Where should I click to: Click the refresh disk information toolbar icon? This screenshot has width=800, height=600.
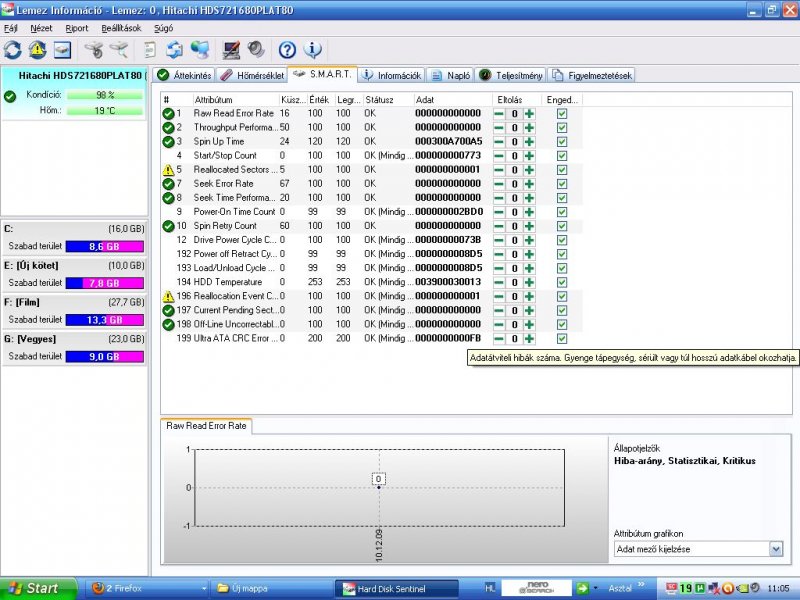pyautogui.click(x=12, y=50)
